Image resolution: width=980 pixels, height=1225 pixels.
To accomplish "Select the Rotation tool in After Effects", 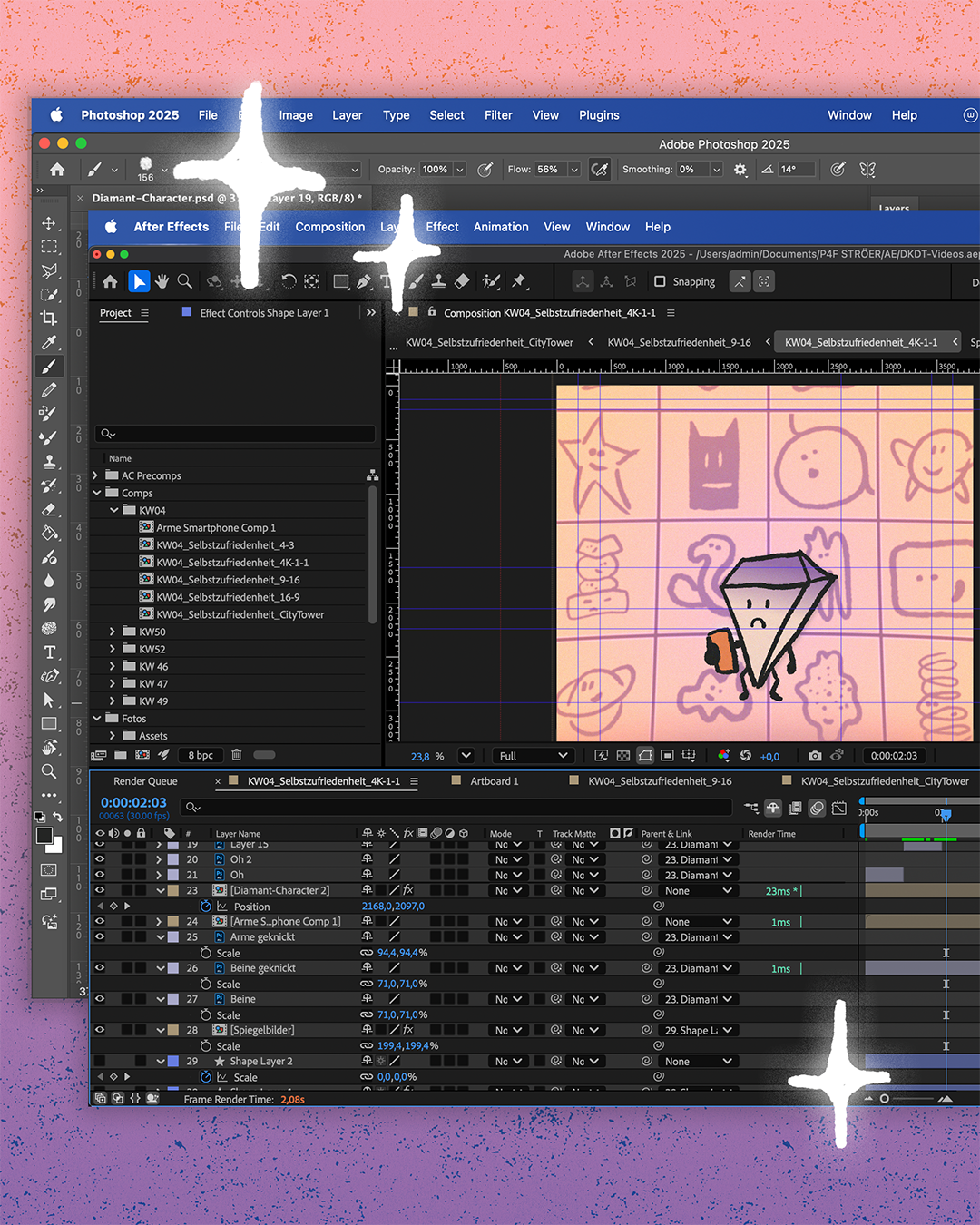I will [x=289, y=281].
